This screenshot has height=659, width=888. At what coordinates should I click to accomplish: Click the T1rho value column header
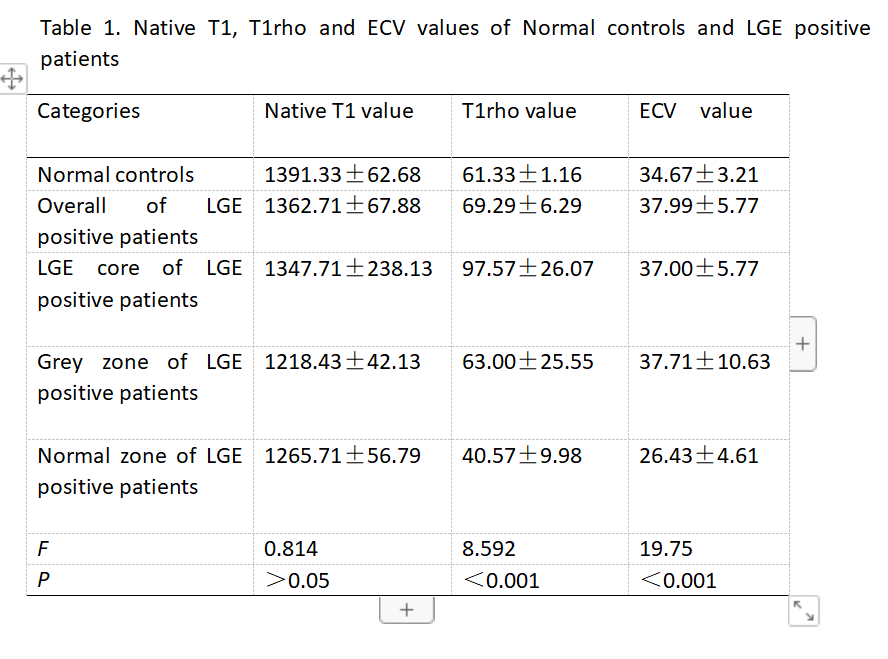click(519, 111)
